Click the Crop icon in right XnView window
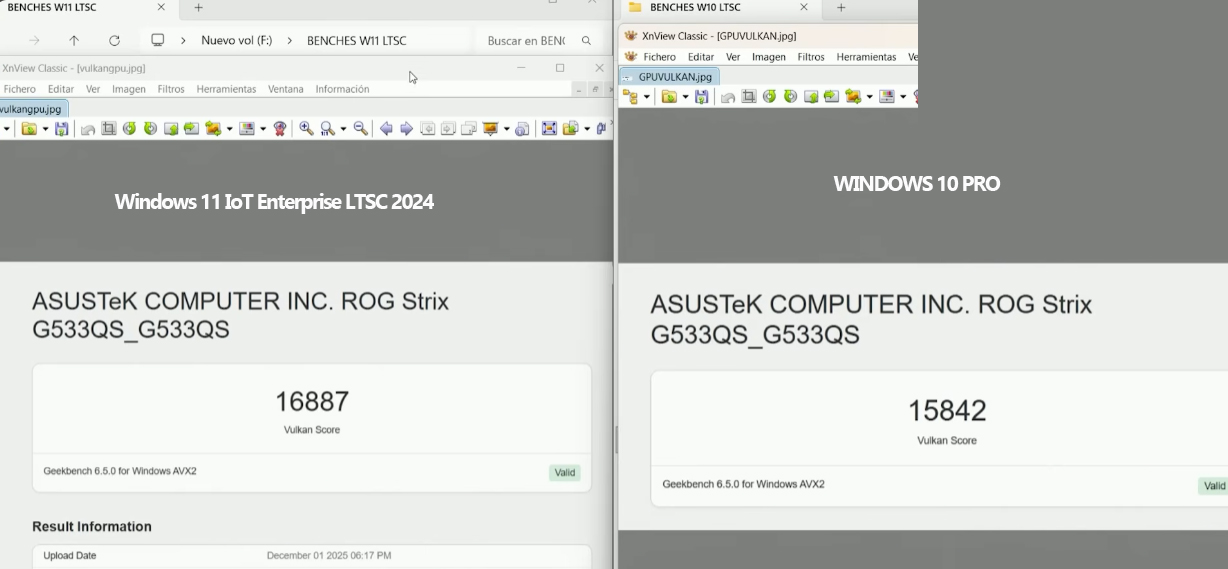The height and width of the screenshot is (569, 1228). tap(748, 97)
